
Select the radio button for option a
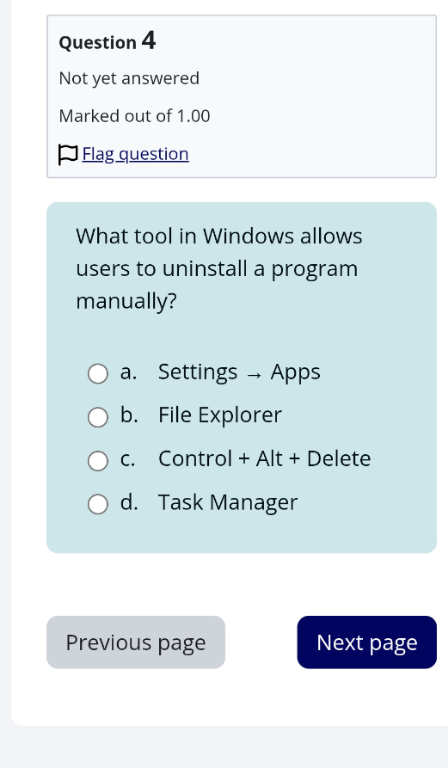pos(98,374)
